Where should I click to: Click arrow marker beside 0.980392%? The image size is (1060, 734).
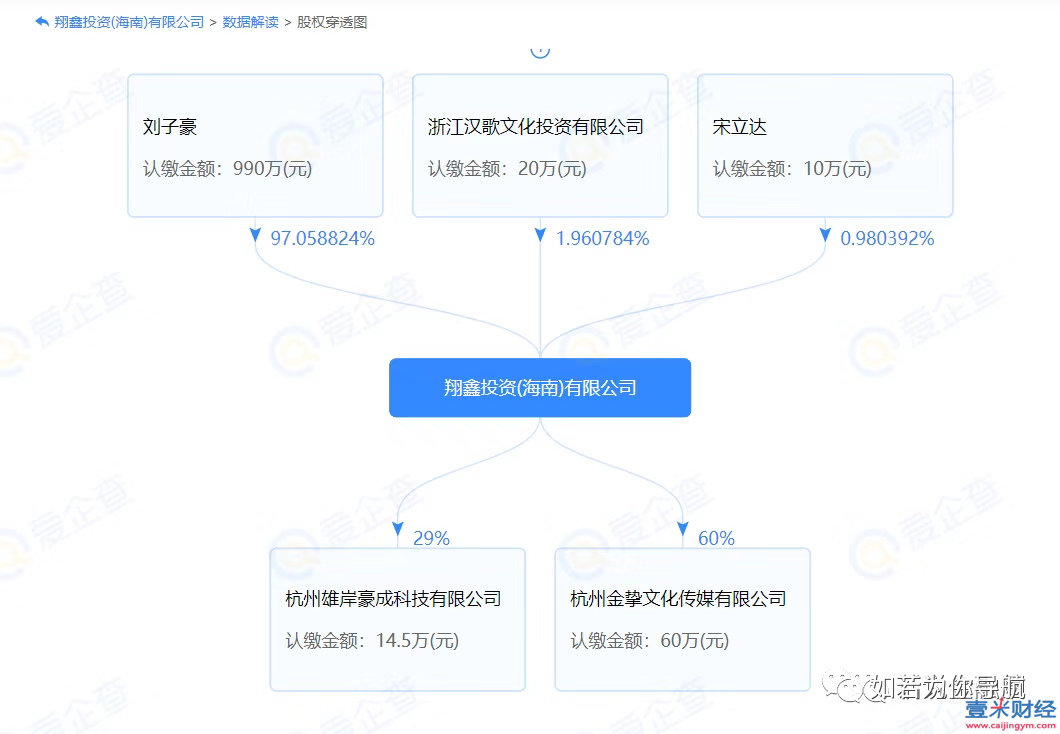pyautogui.click(x=825, y=235)
